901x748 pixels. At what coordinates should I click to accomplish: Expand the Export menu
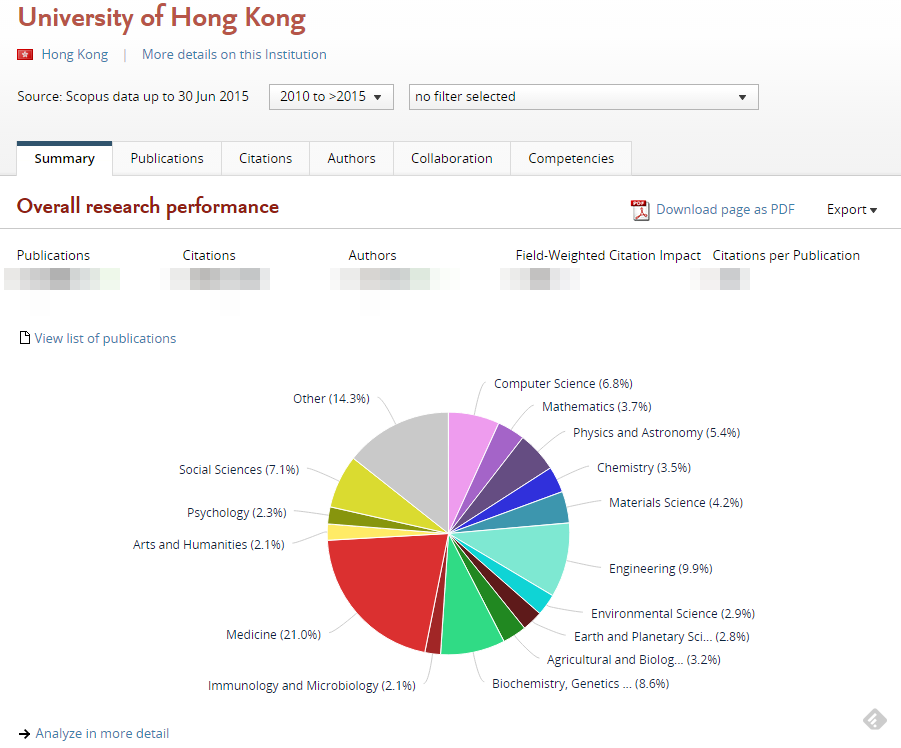tap(852, 210)
